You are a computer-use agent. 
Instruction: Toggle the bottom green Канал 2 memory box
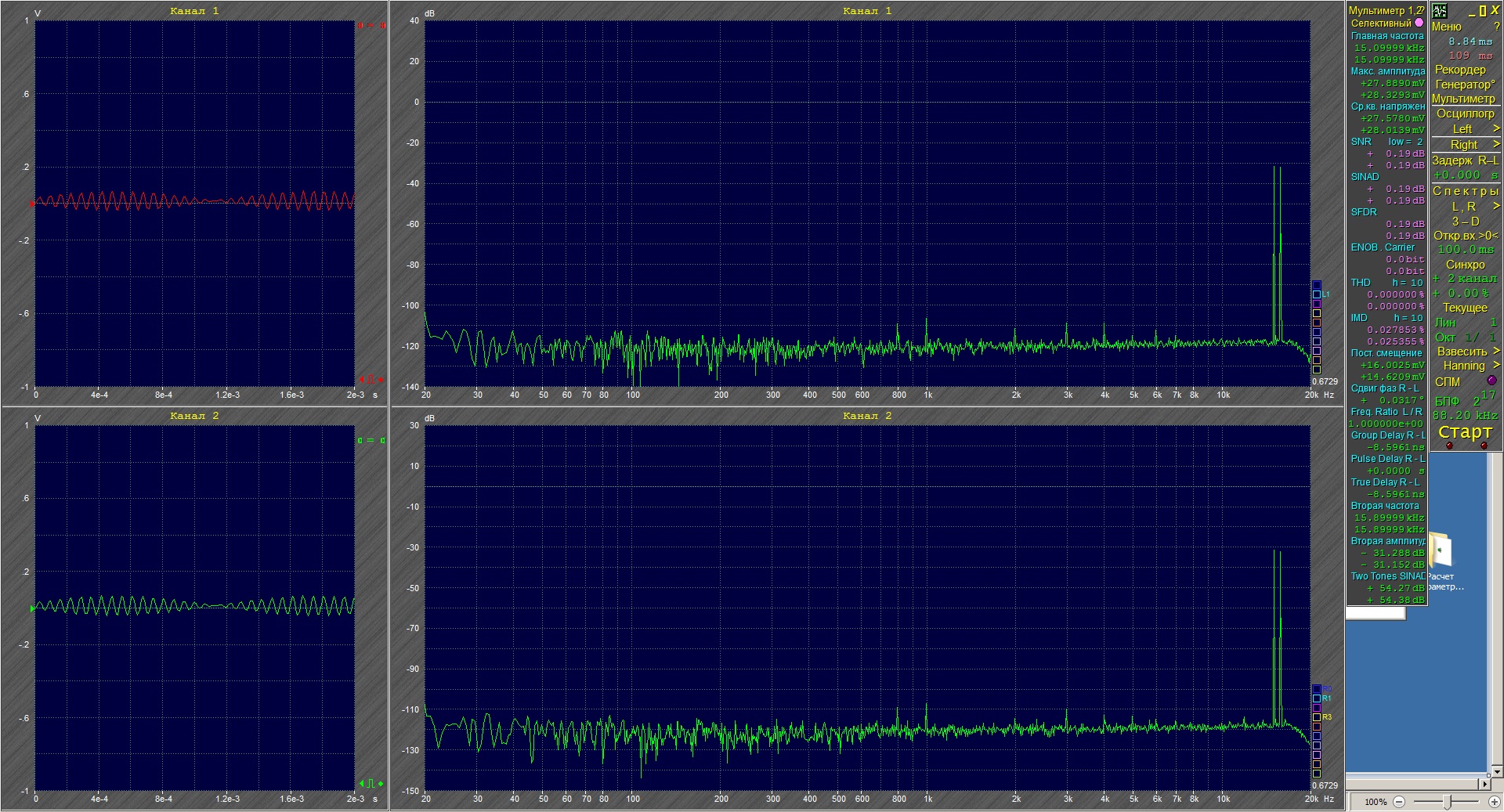(x=1317, y=774)
